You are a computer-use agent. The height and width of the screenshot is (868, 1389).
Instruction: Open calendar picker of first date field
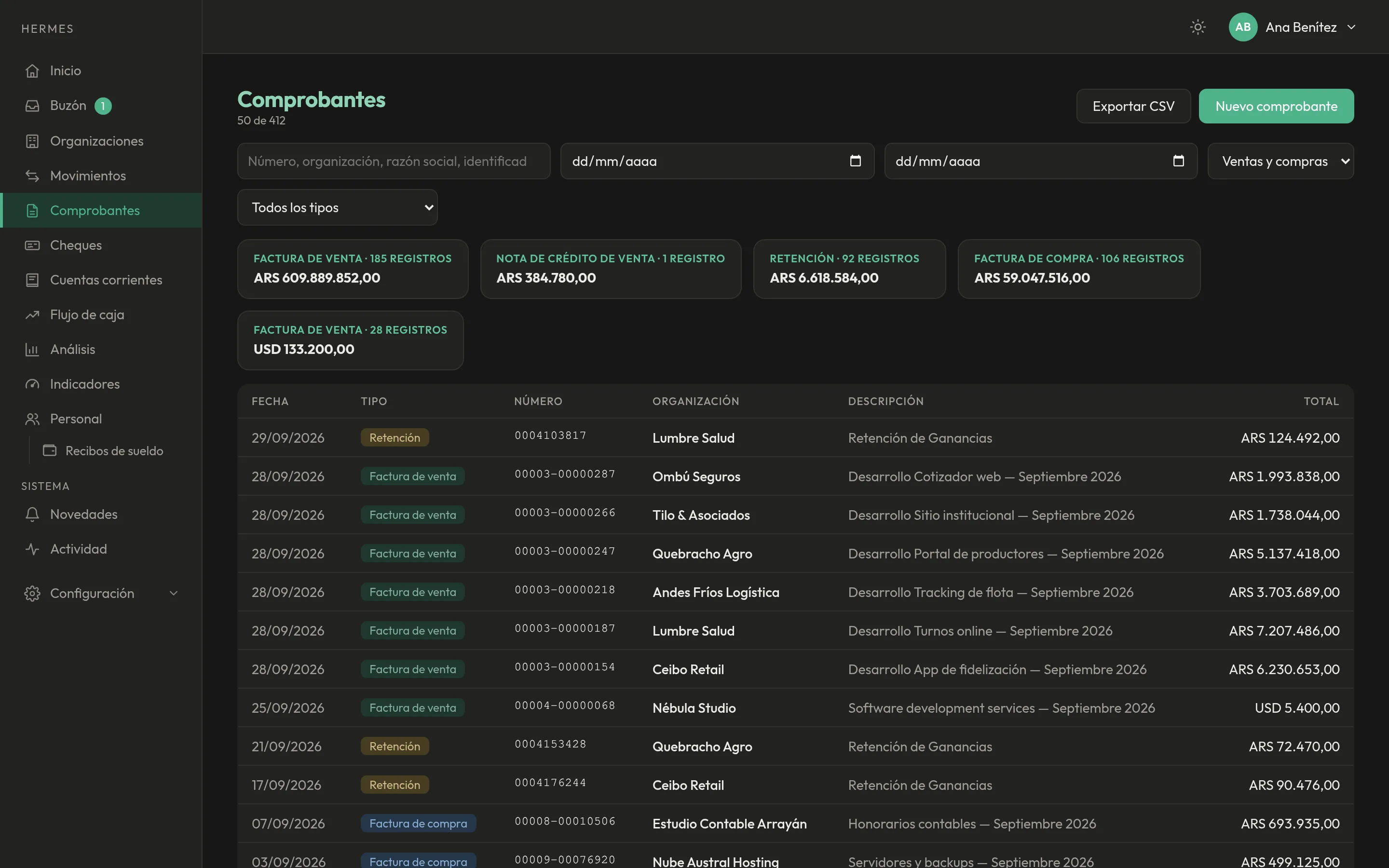pos(855,161)
